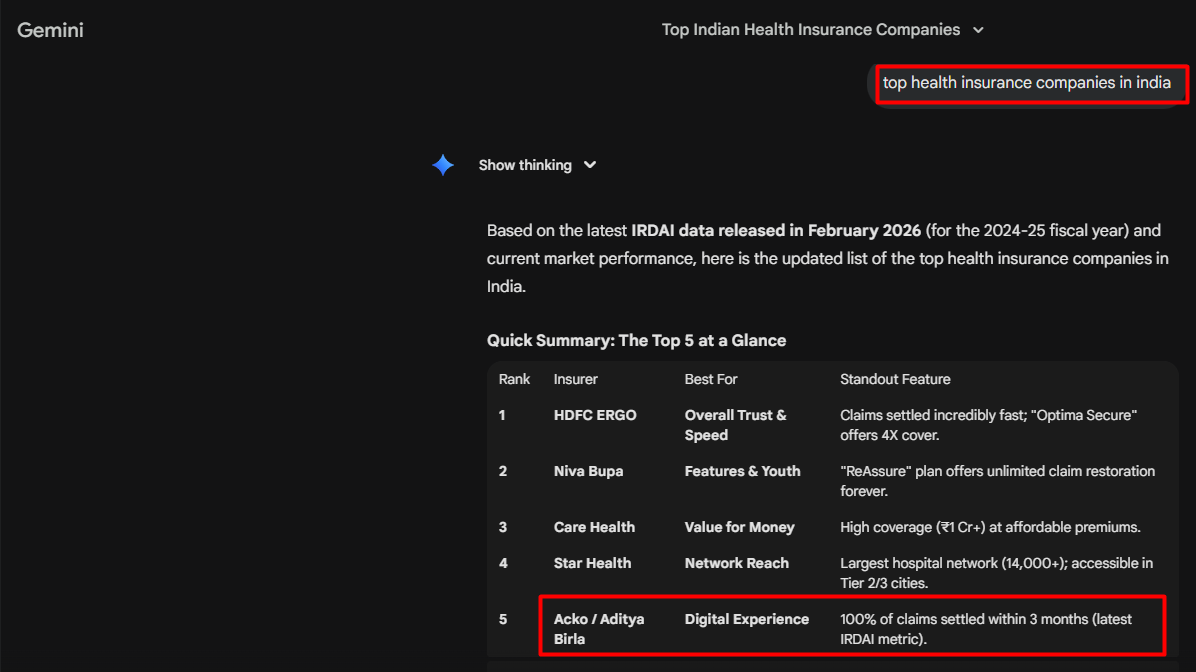1196x672 pixels.
Task: Click the Care Health insurer cell
Action: coord(594,527)
